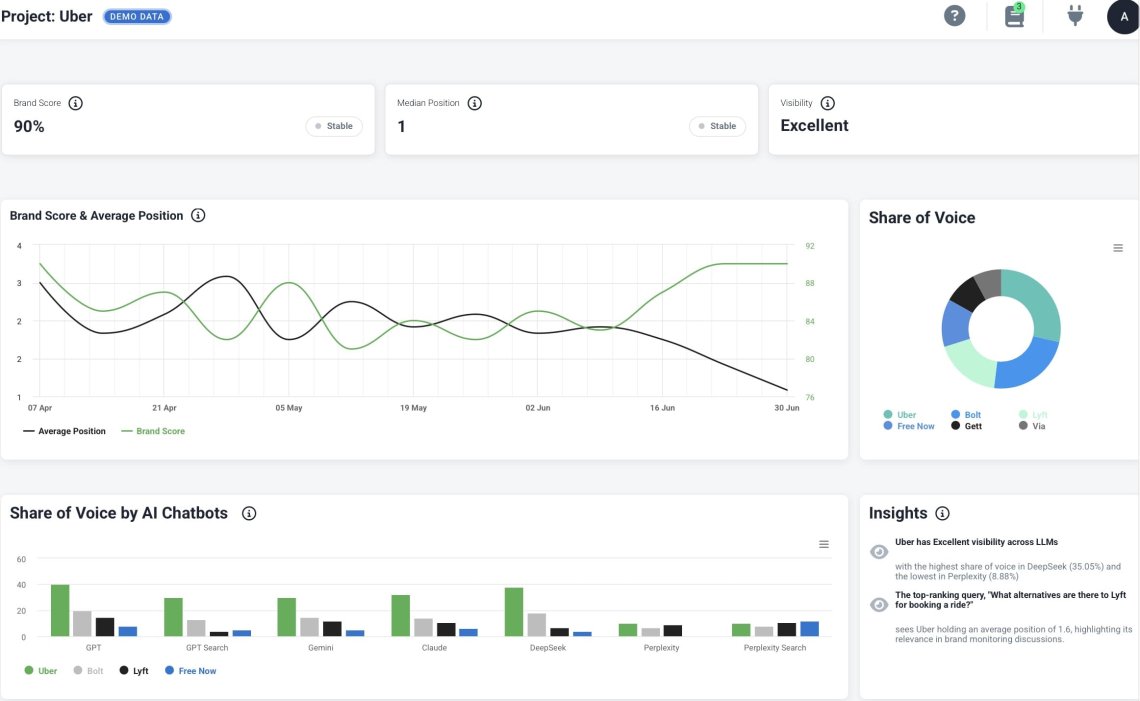Click the Brand Score & Average Position info icon
Image resolution: width=1140 pixels, height=701 pixels.
(198, 215)
